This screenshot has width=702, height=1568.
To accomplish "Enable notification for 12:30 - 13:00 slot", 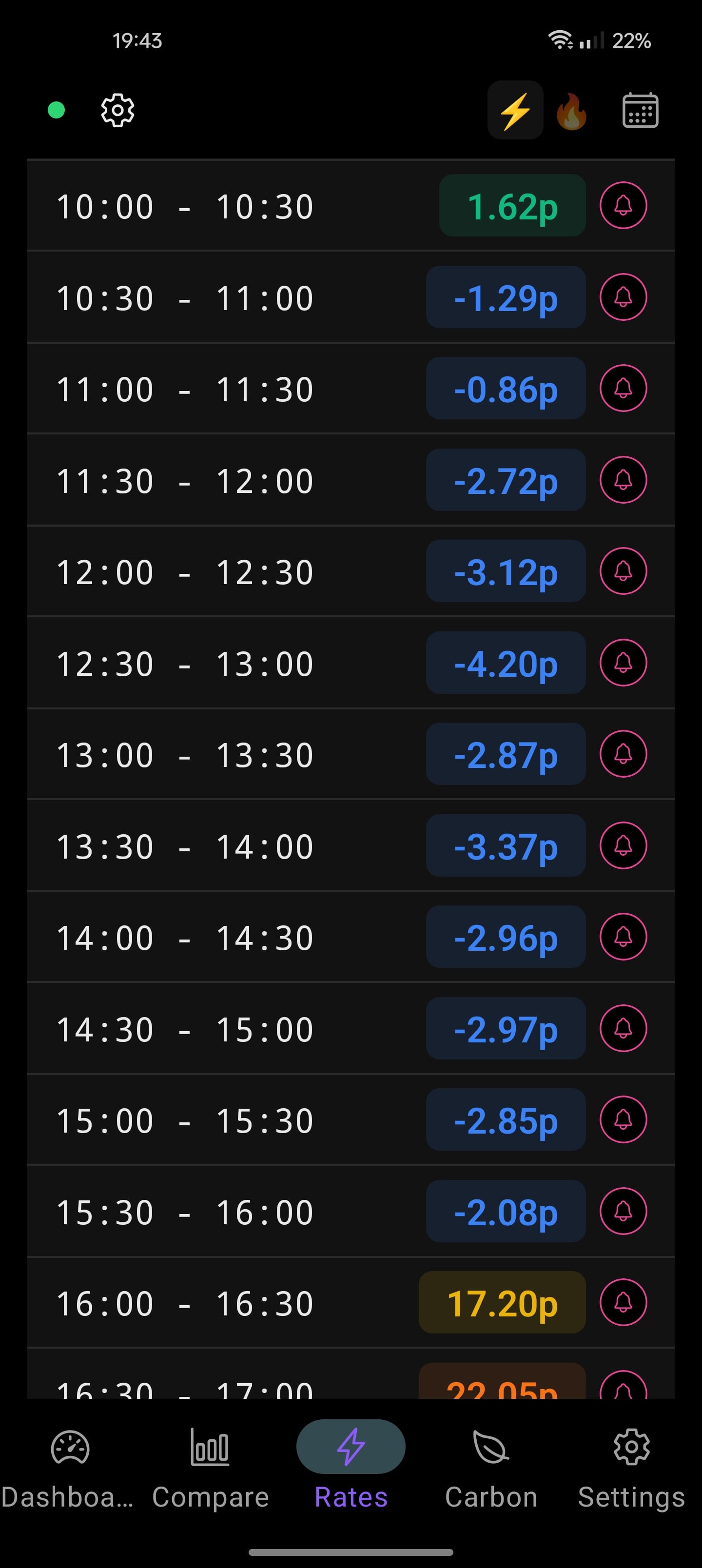I will click(x=623, y=662).
